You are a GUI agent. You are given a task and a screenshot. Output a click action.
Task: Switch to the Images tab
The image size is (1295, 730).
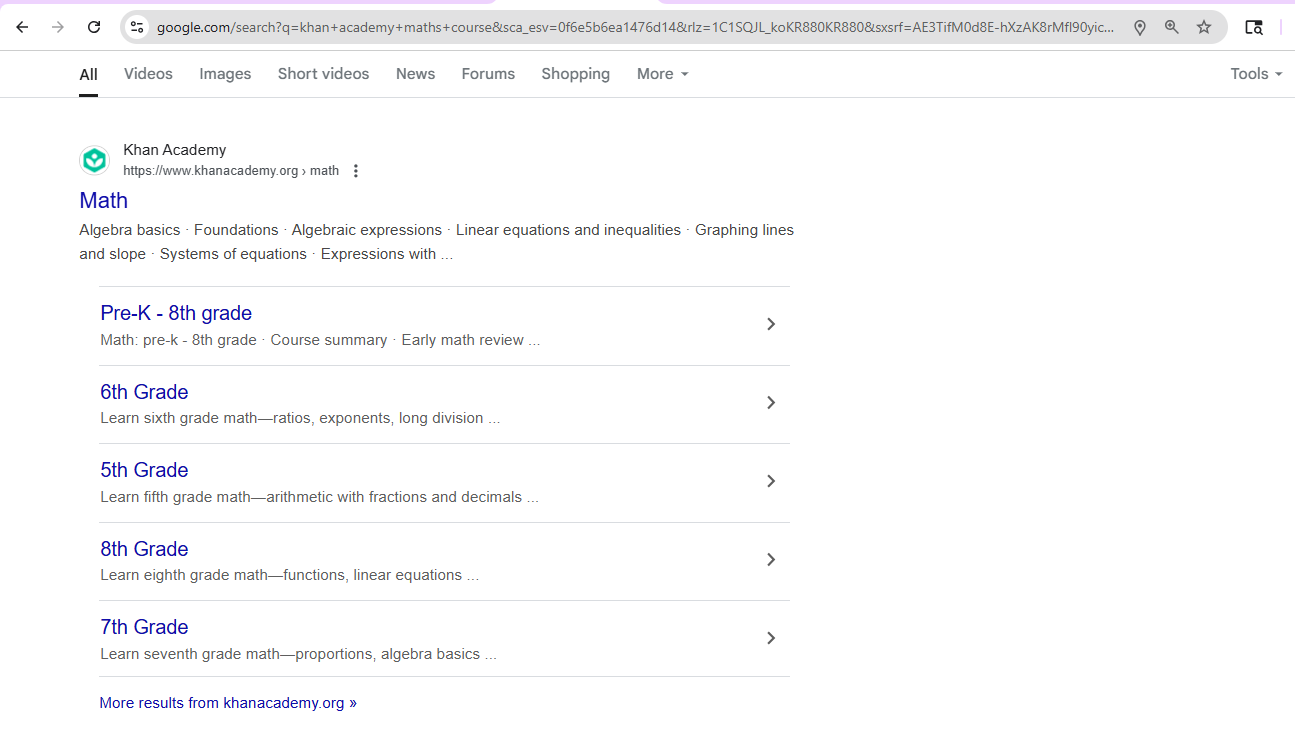click(x=225, y=74)
